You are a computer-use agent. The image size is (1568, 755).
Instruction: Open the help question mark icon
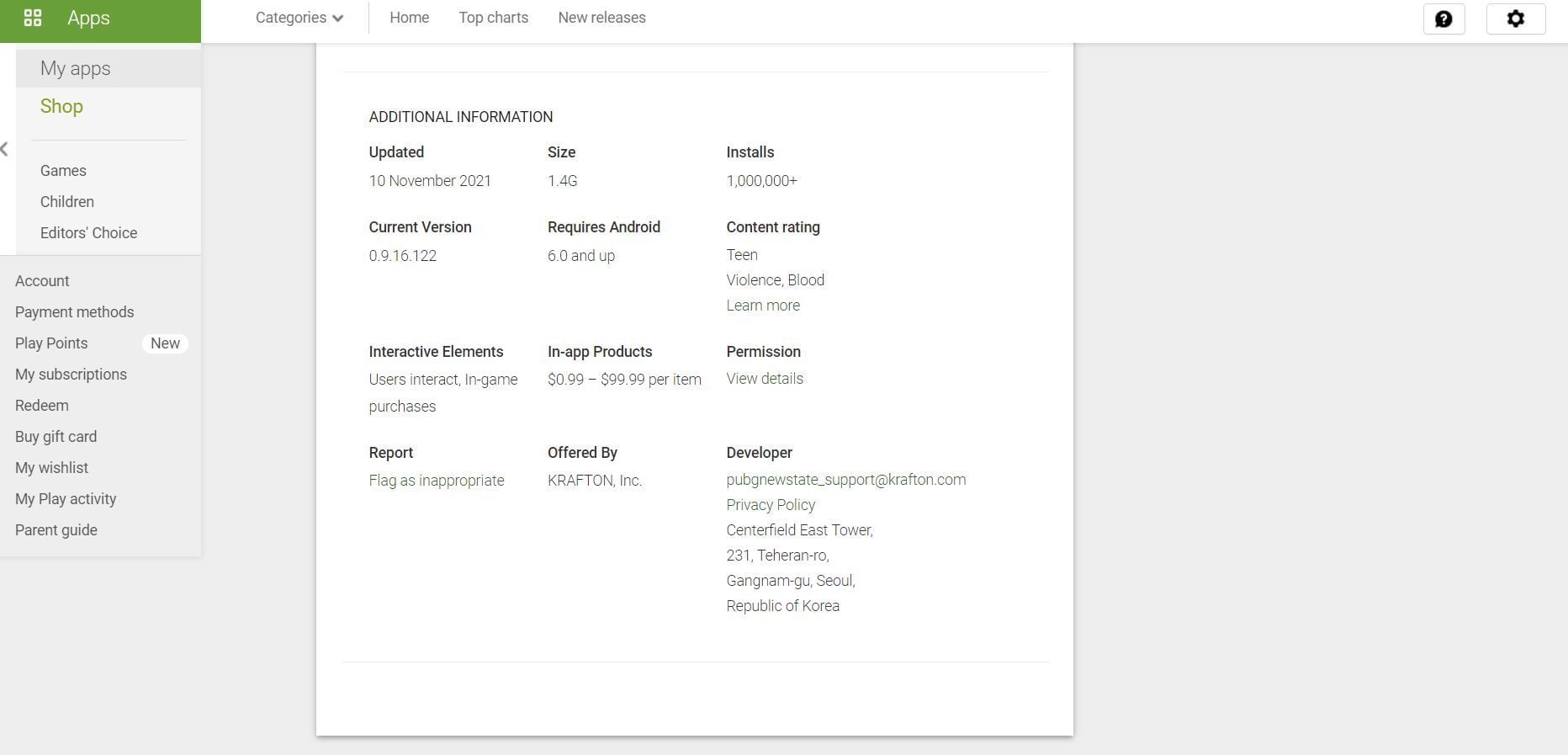point(1444,19)
